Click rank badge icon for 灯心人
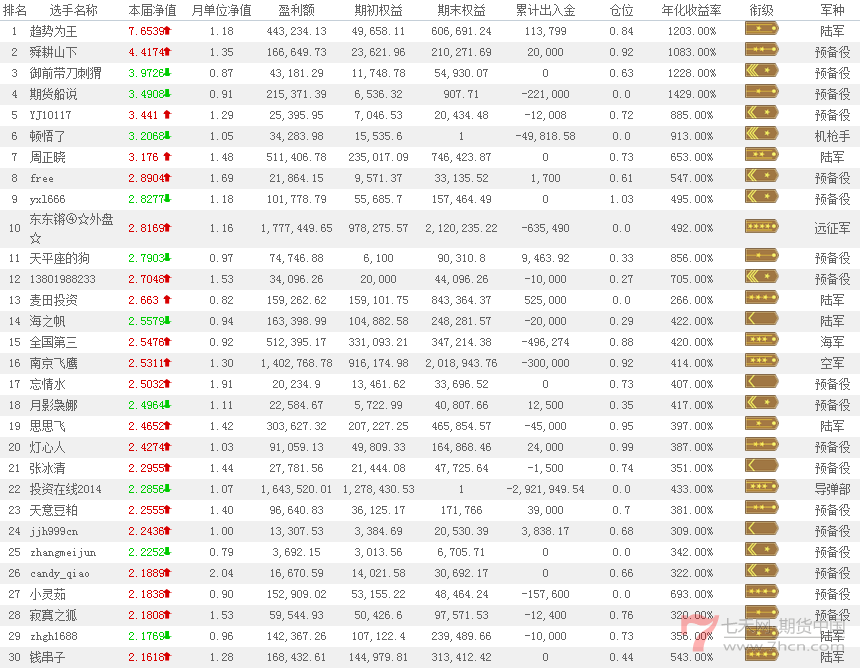Screen dimensions: 860x668 pyautogui.click(x=762, y=445)
